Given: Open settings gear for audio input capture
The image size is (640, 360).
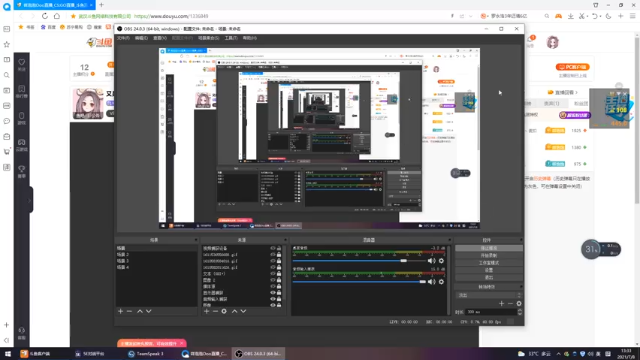Looking at the screenshot, I should click(x=441, y=282).
